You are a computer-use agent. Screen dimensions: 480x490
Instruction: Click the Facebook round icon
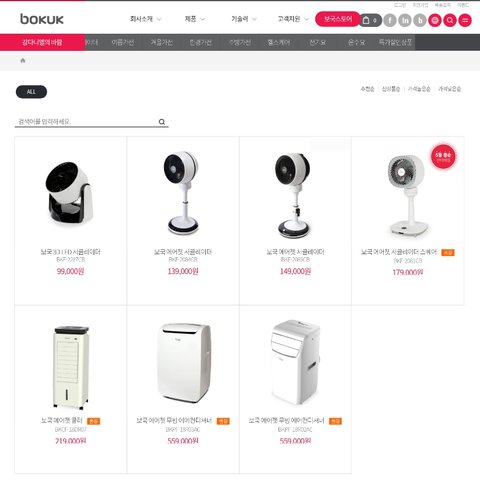(x=390, y=20)
